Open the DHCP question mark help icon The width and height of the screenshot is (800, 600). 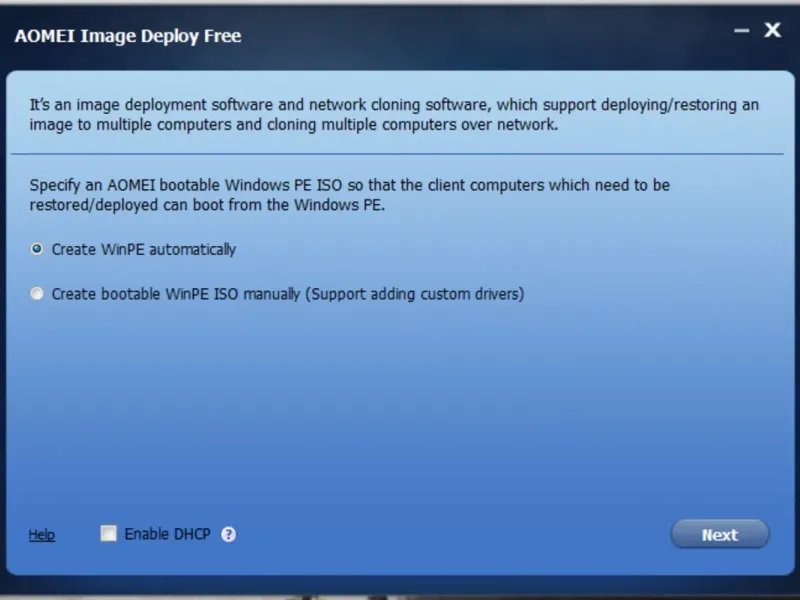point(229,534)
